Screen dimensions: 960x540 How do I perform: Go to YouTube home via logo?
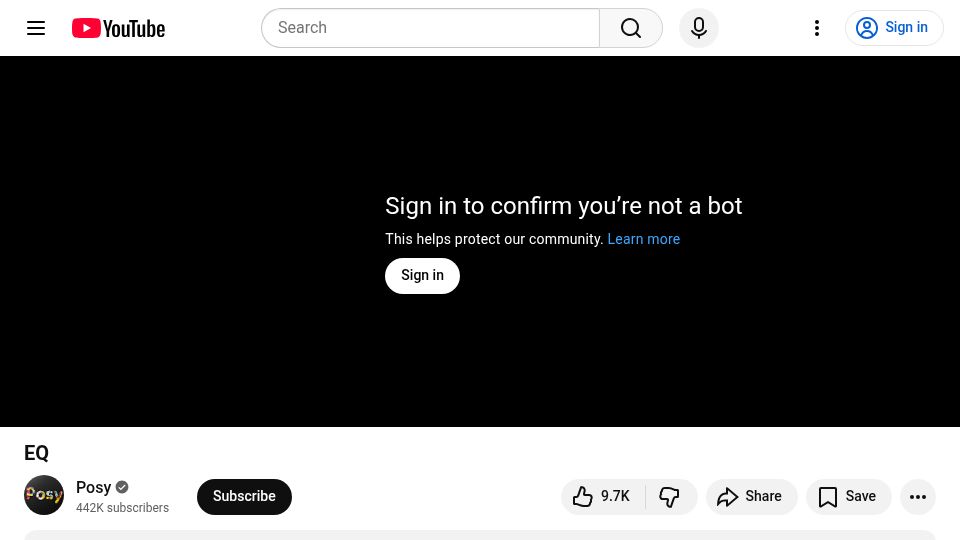point(118,28)
